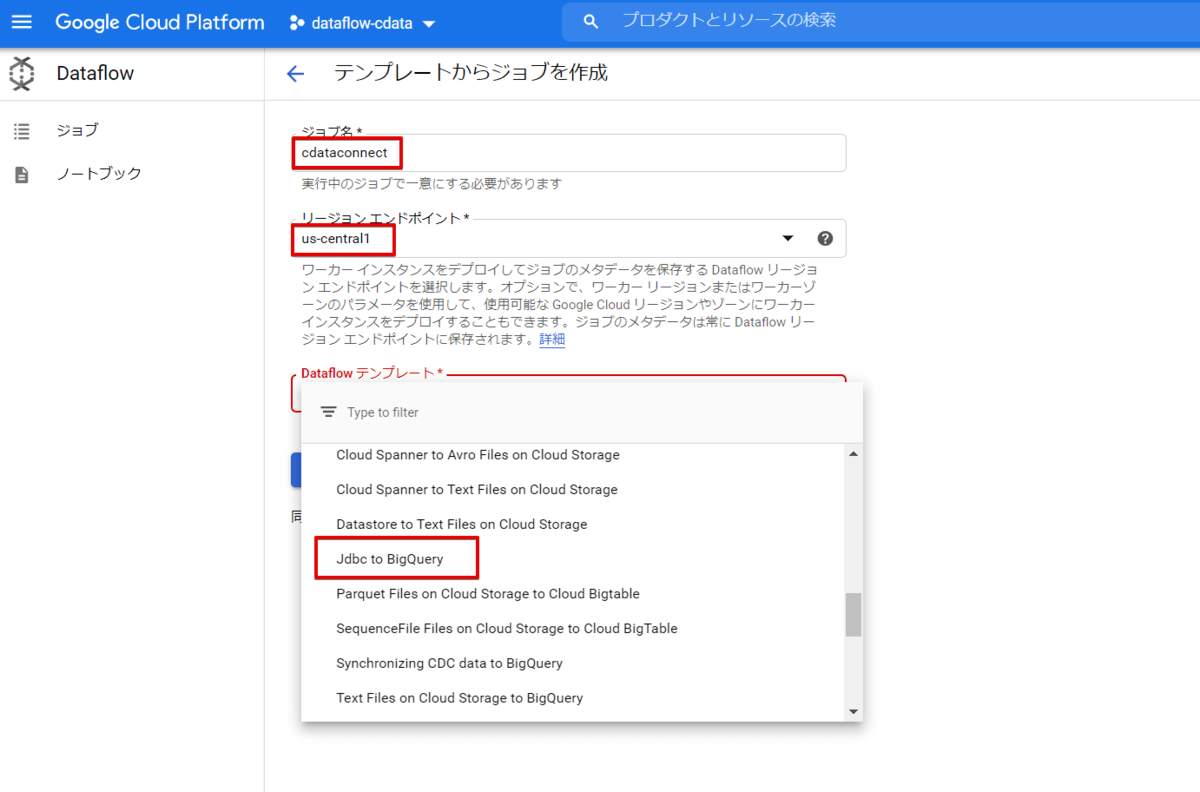Expand the region endpoint dropdown arrow
Image resolution: width=1200 pixels, height=792 pixels.
point(787,238)
